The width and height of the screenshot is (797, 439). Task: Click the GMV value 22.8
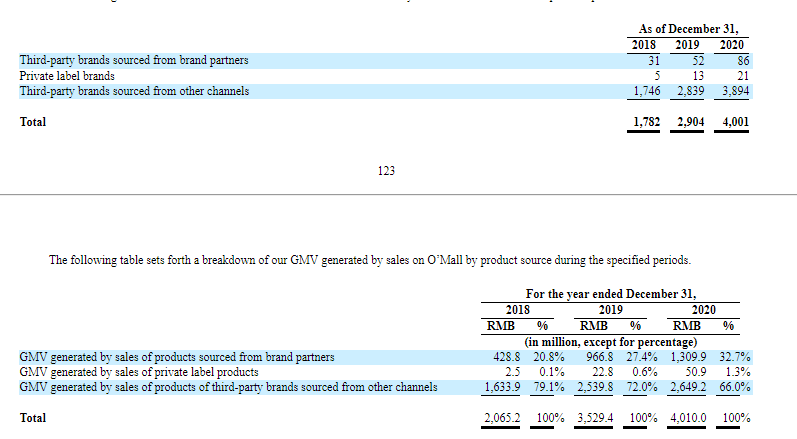[x=603, y=372]
